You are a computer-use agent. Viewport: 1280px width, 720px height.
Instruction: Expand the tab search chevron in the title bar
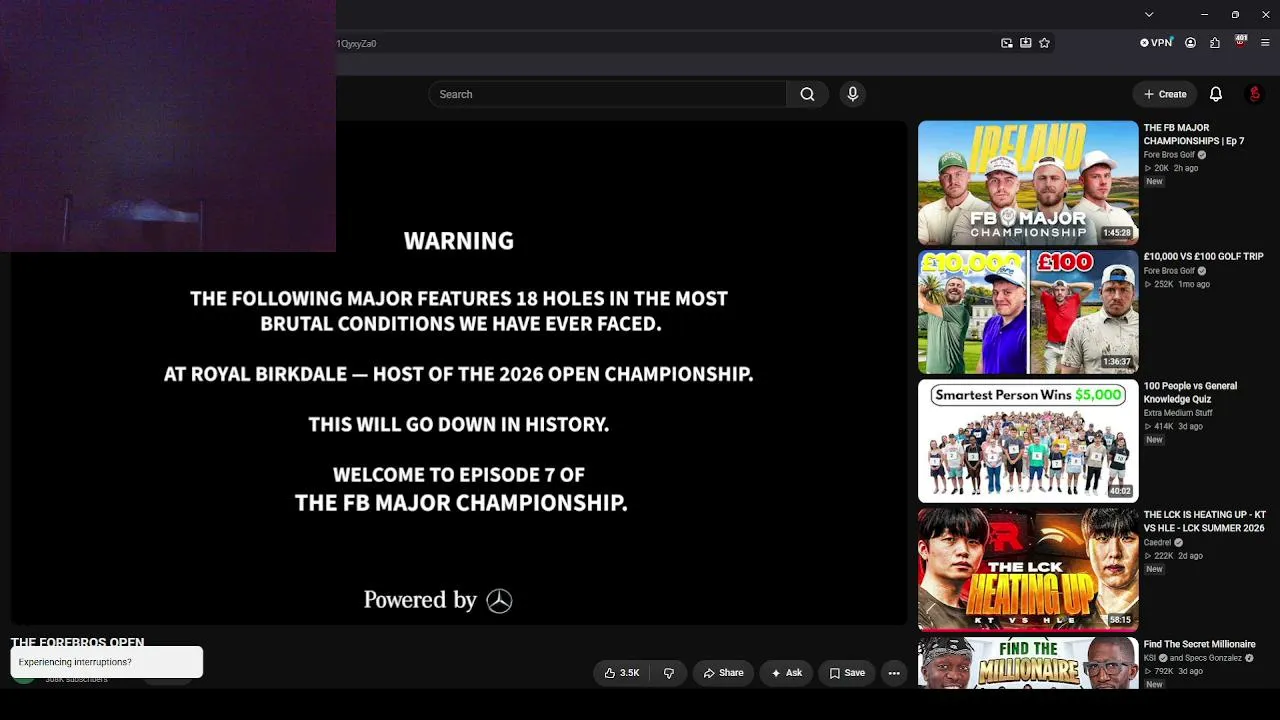[x=1149, y=14]
